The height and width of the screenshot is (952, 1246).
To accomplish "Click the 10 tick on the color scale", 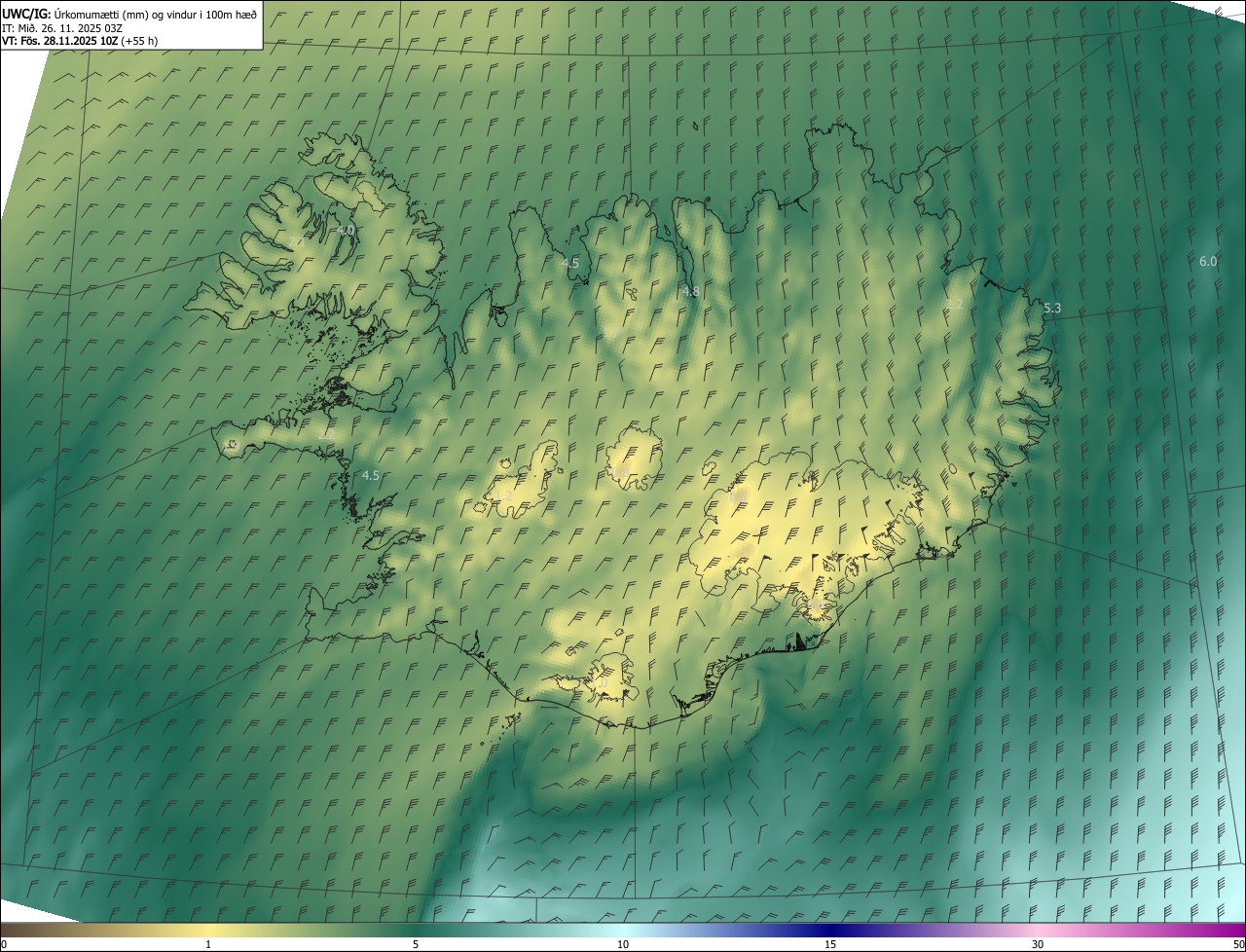I will (623, 944).
